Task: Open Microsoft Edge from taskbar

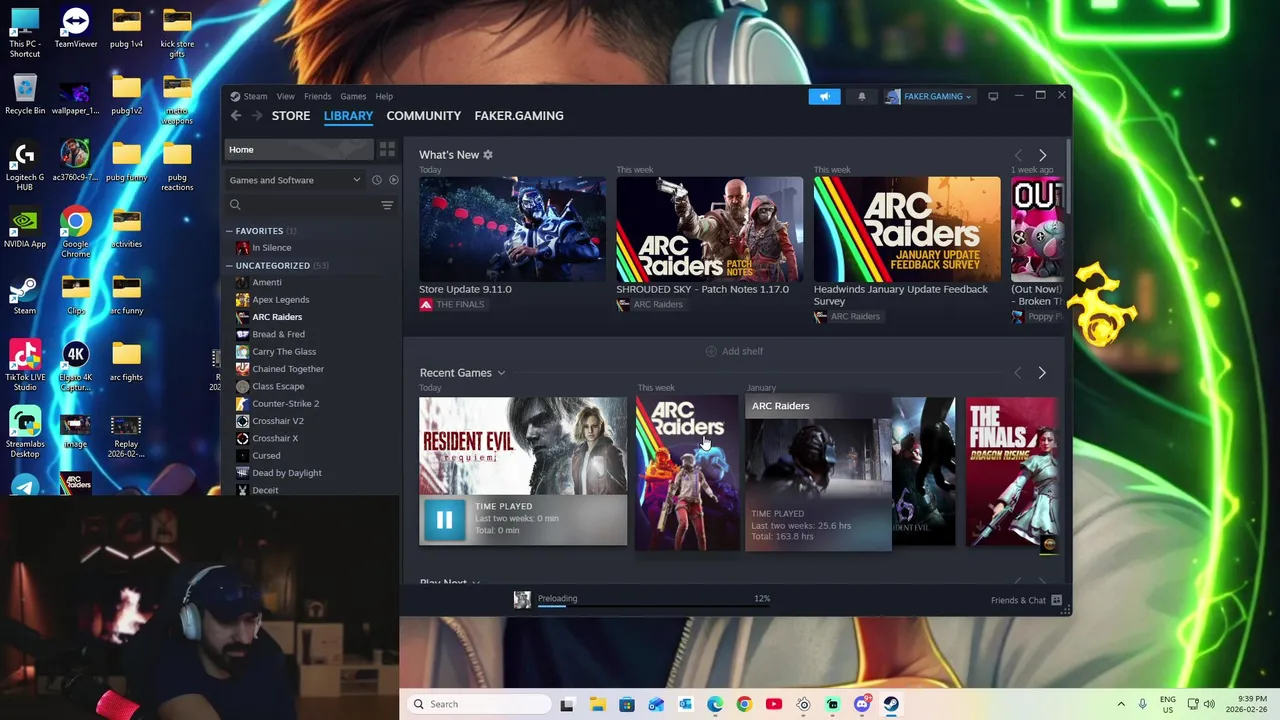Action: click(x=715, y=704)
